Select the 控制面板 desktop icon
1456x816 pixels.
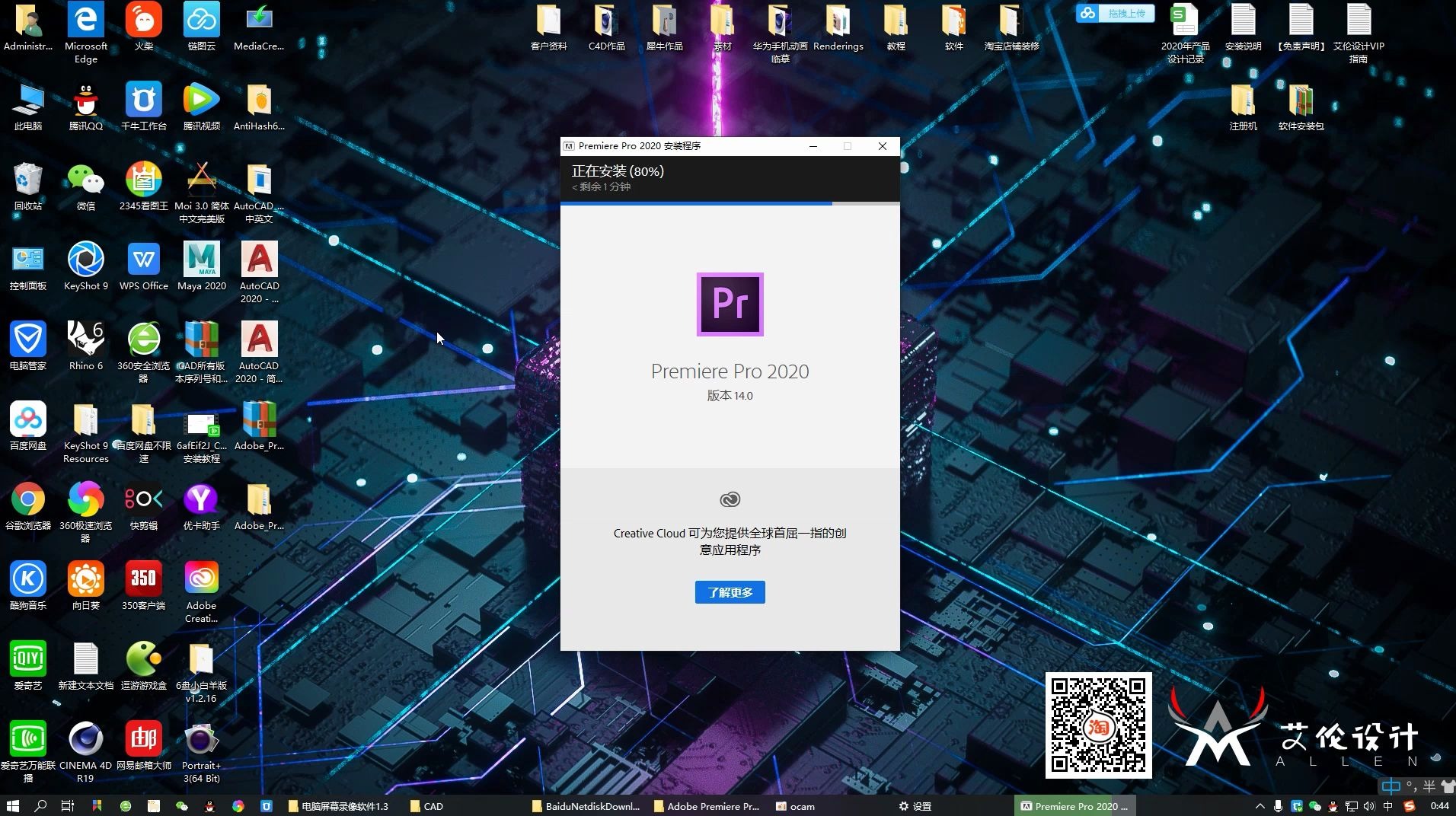coord(28,267)
